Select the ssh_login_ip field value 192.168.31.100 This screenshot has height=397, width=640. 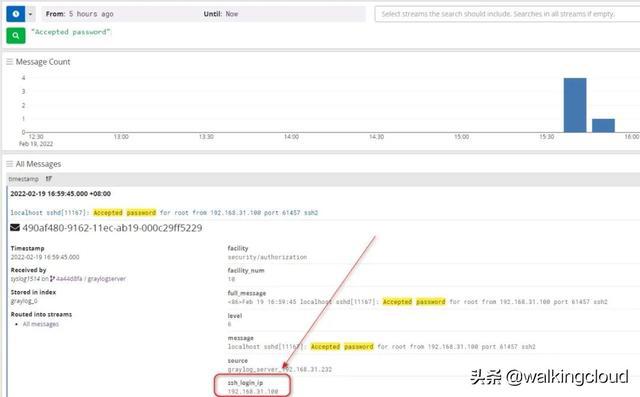(253, 391)
